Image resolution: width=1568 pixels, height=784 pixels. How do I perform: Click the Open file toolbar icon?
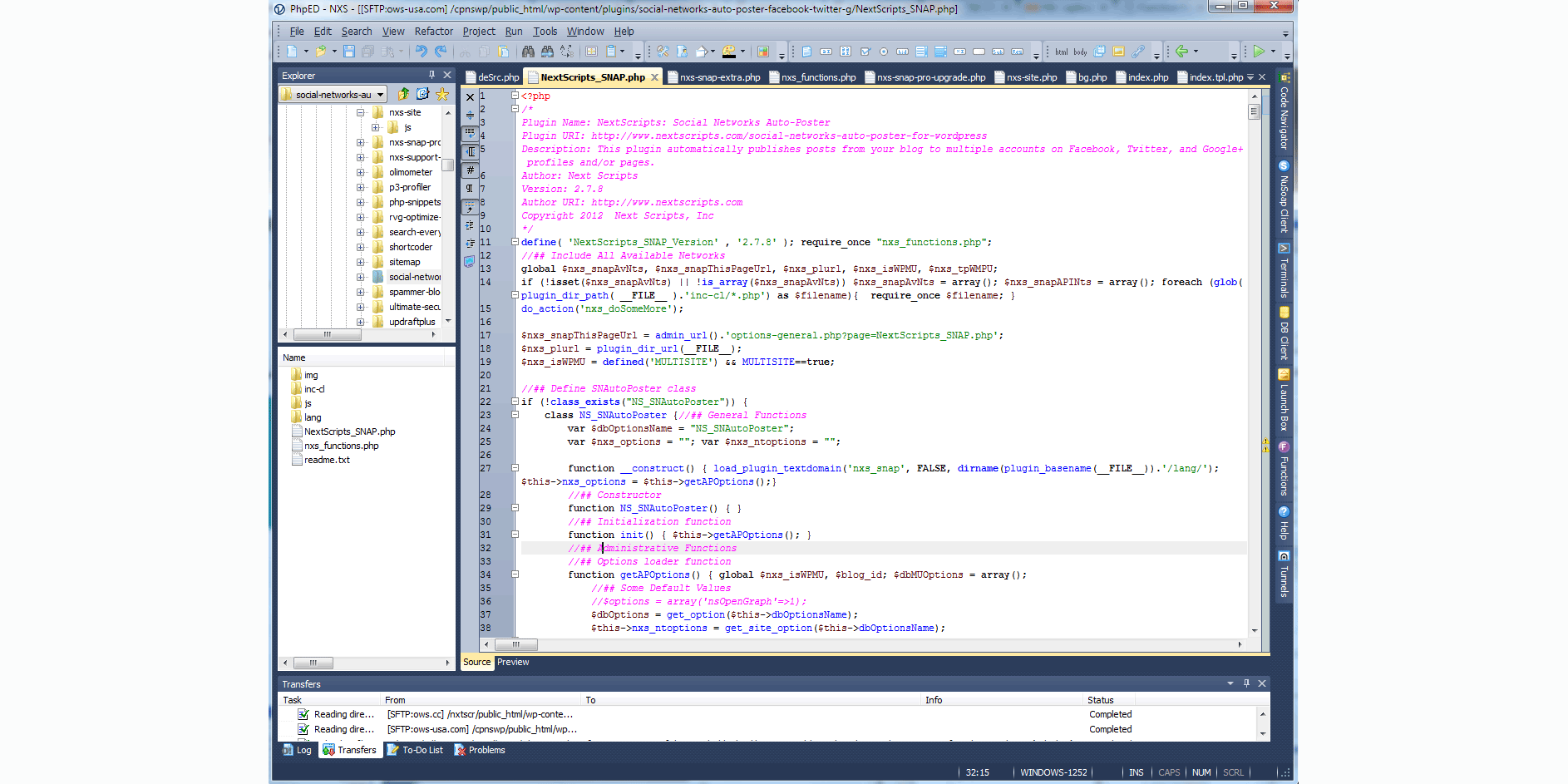(x=321, y=52)
